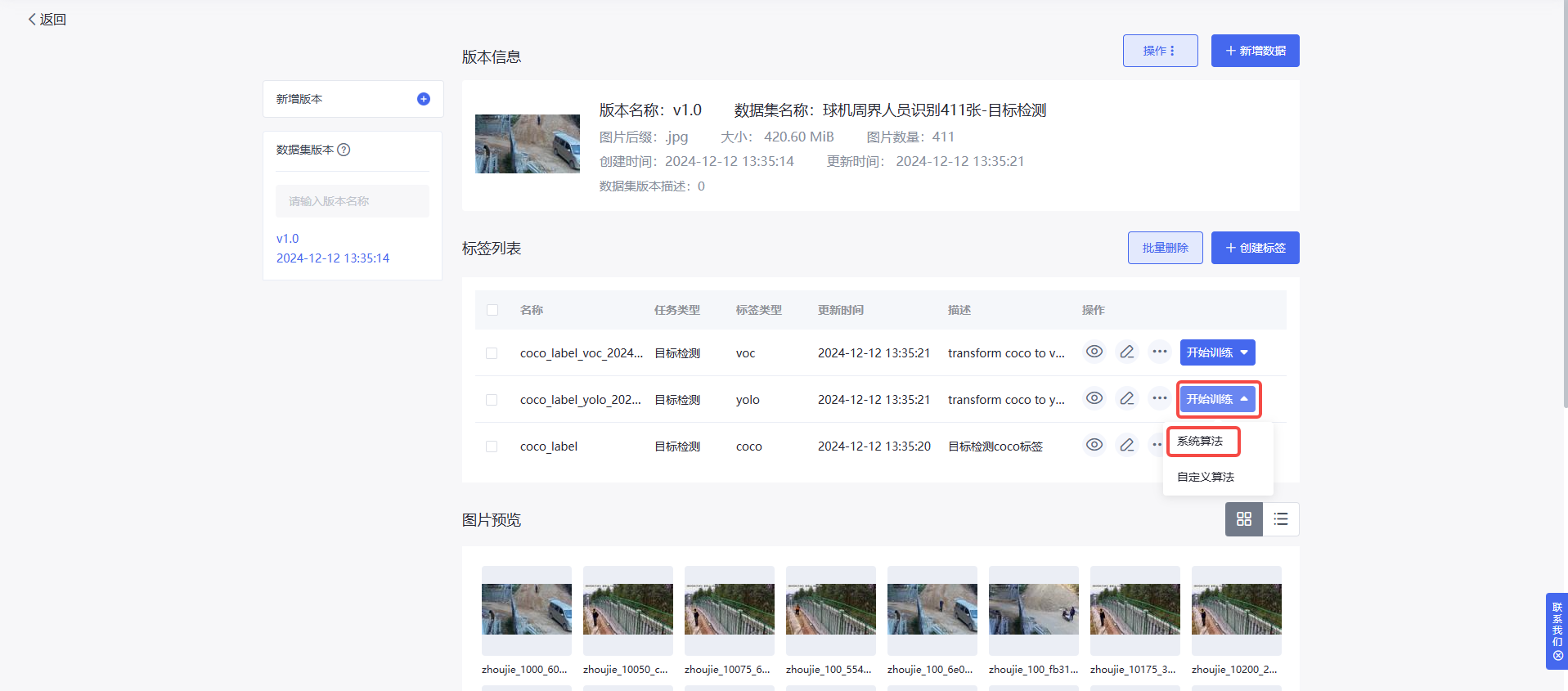
Task: Switch image preview to list view
Action: point(1280,519)
